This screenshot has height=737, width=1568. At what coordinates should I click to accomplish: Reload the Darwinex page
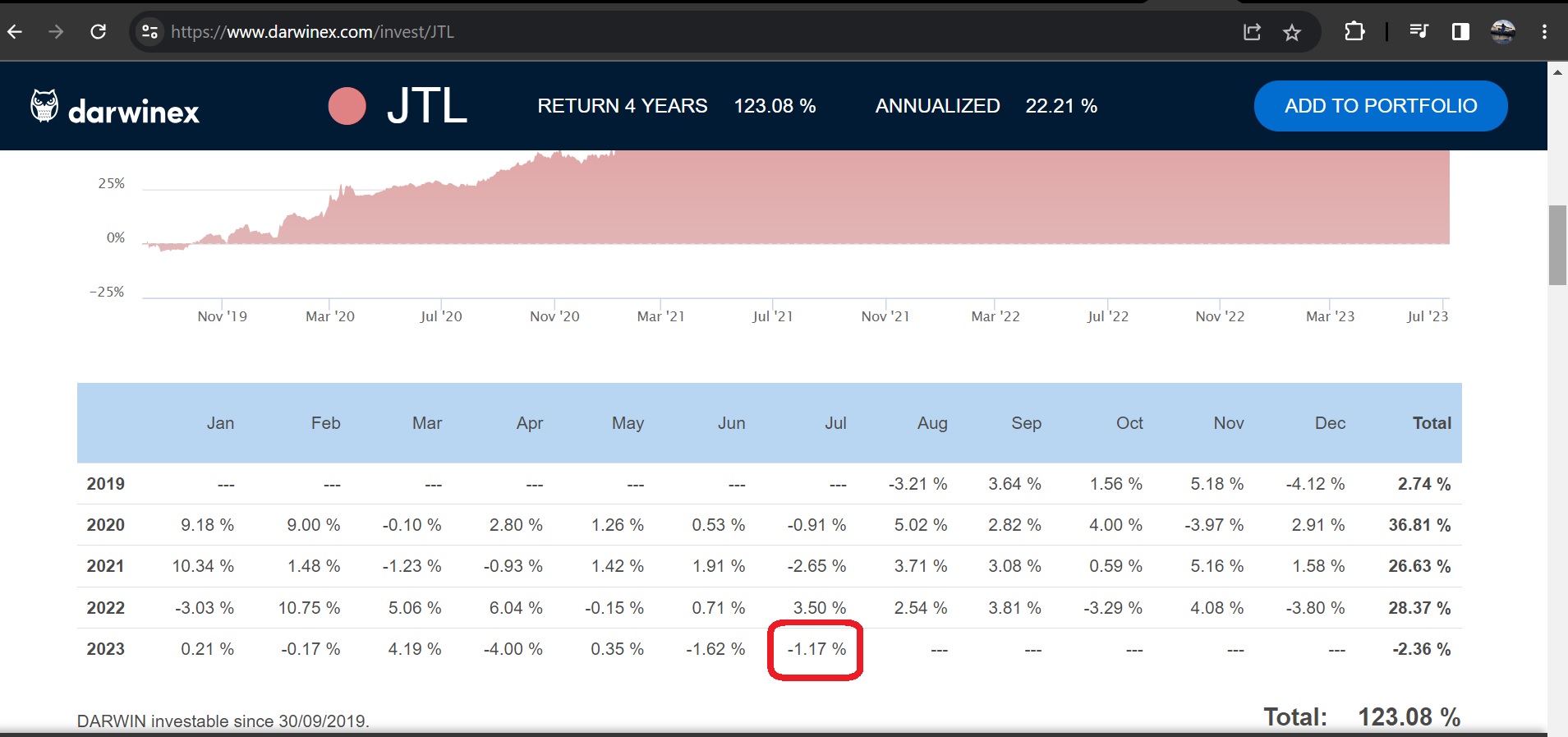[99, 32]
